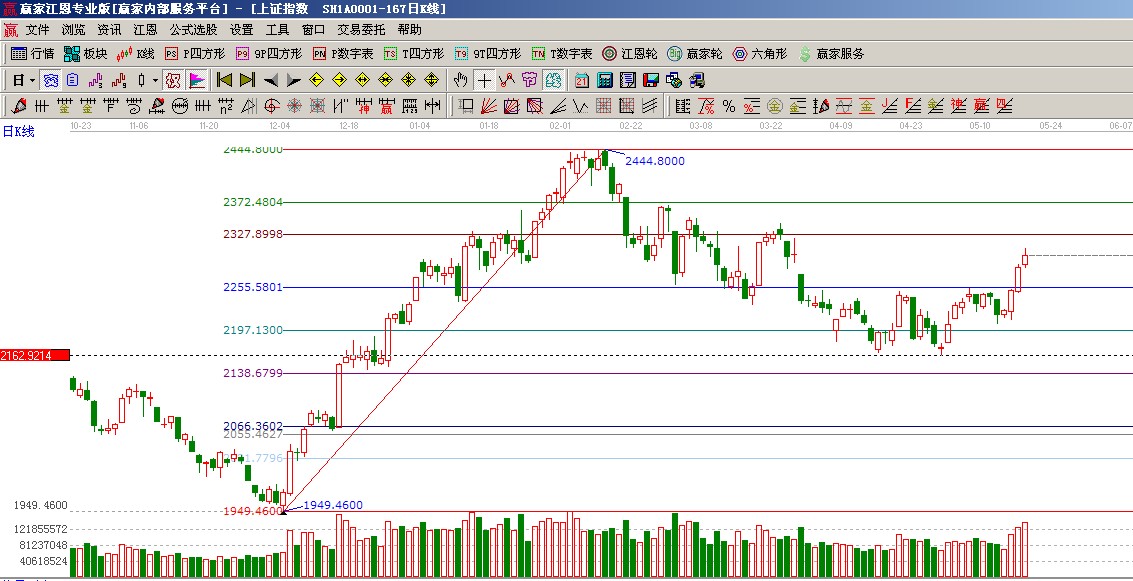
Task: Expand the candlestick style dropdown arrow
Action: click(155, 80)
